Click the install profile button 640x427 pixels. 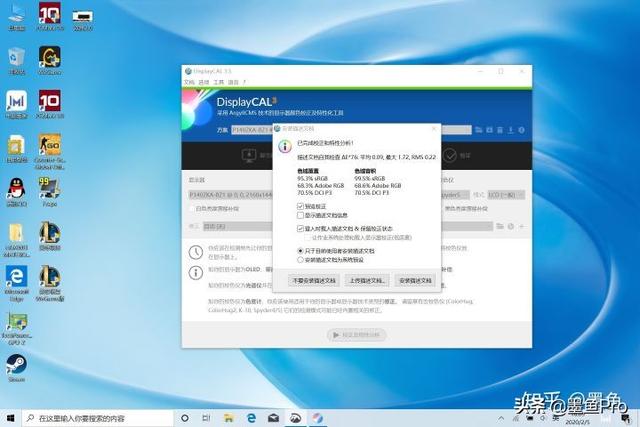pyautogui.click(x=415, y=280)
